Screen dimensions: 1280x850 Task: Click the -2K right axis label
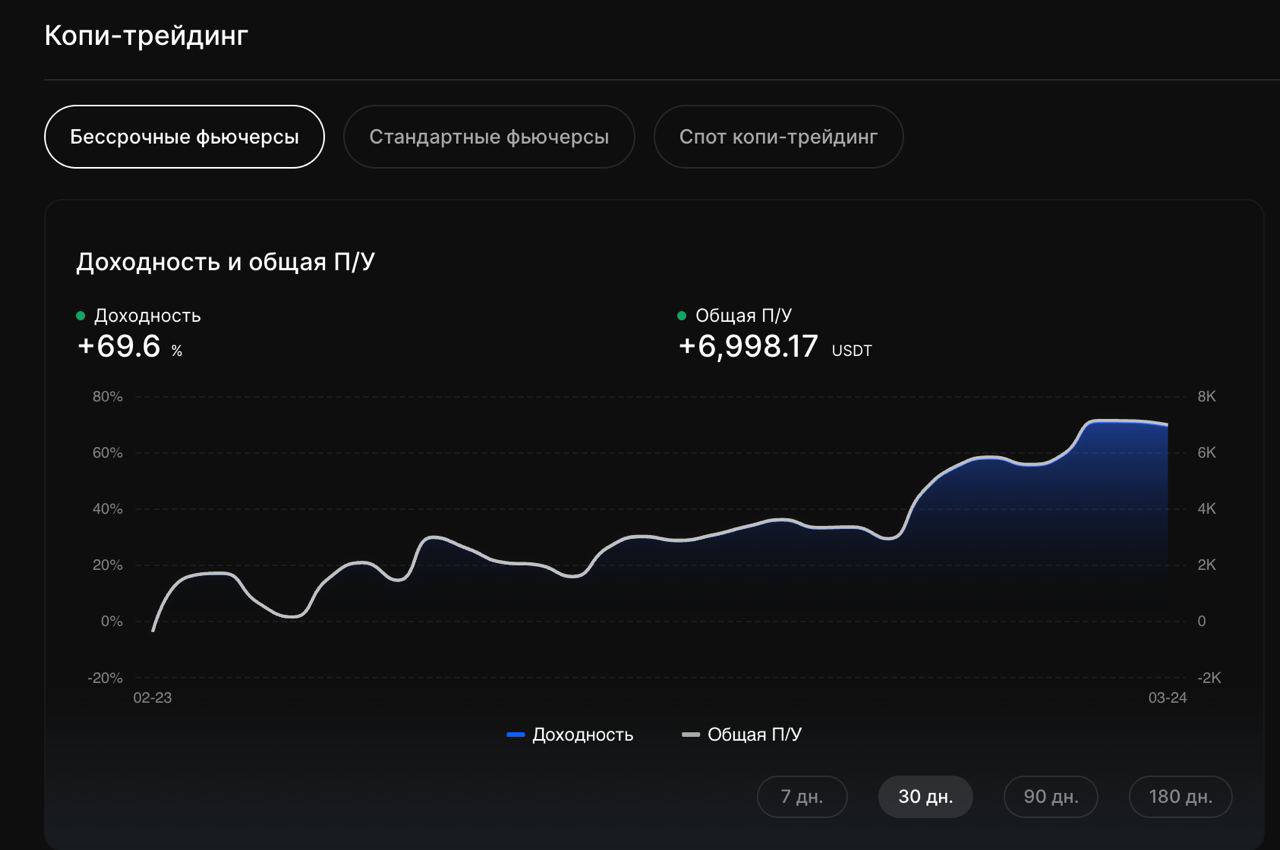click(x=1209, y=678)
